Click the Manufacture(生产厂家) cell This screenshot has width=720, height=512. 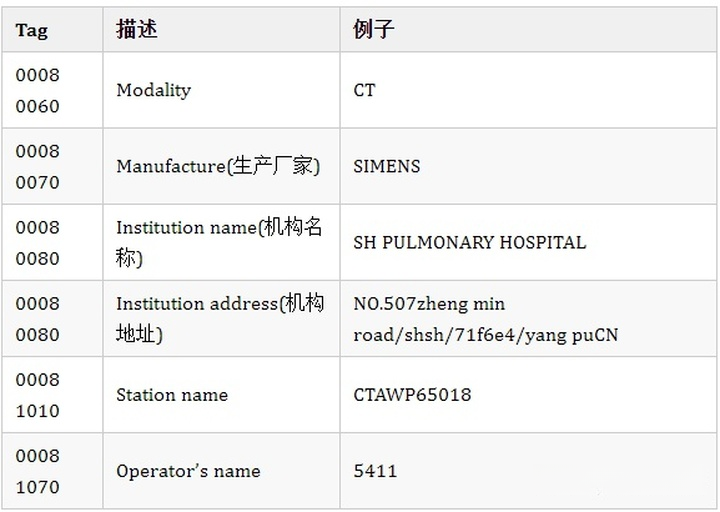(218, 166)
